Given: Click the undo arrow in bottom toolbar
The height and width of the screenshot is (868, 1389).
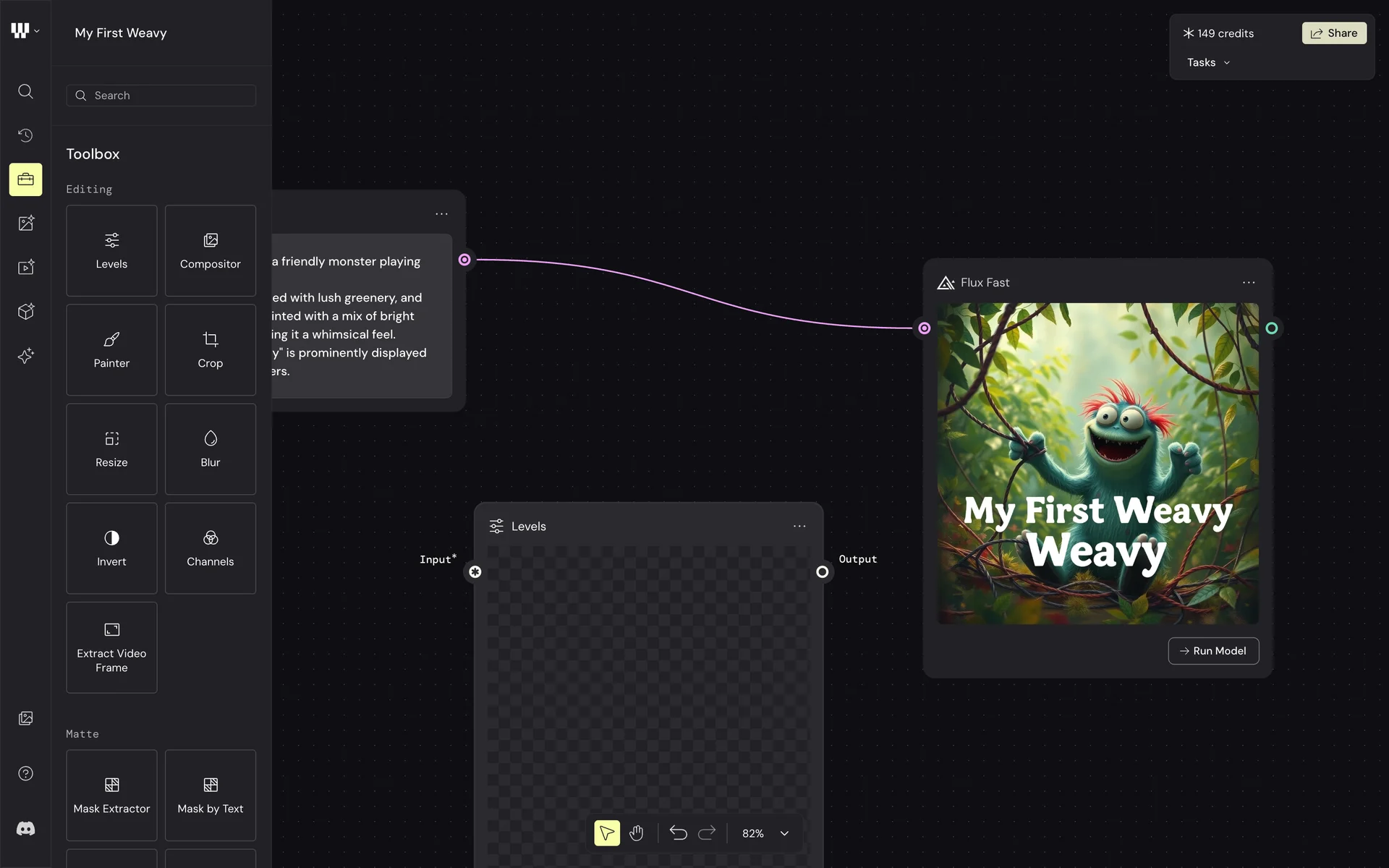Looking at the screenshot, I should click(678, 833).
